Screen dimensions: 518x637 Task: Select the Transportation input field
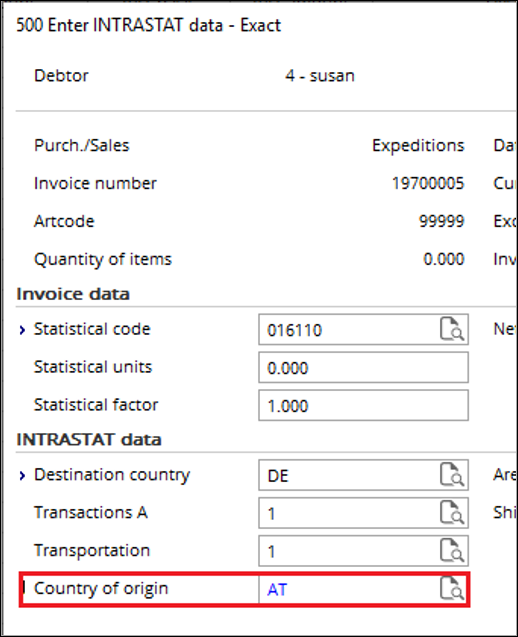pos(363,550)
